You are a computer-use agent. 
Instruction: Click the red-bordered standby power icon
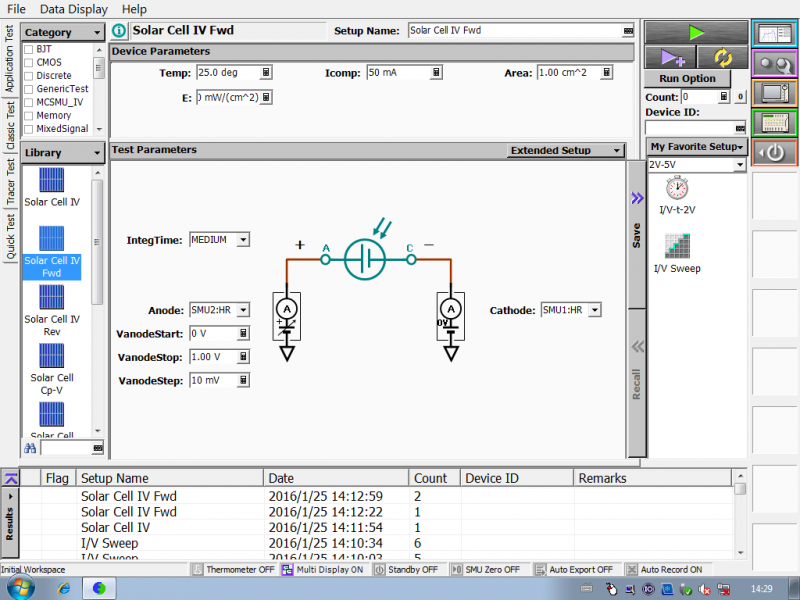click(x=774, y=152)
